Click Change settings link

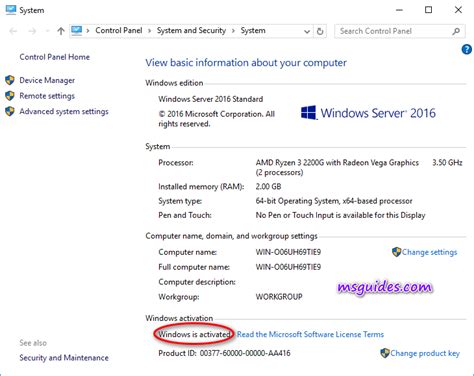429,252
